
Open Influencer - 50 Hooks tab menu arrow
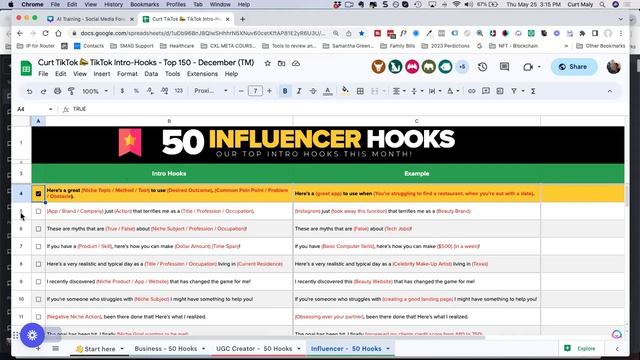coord(388,349)
